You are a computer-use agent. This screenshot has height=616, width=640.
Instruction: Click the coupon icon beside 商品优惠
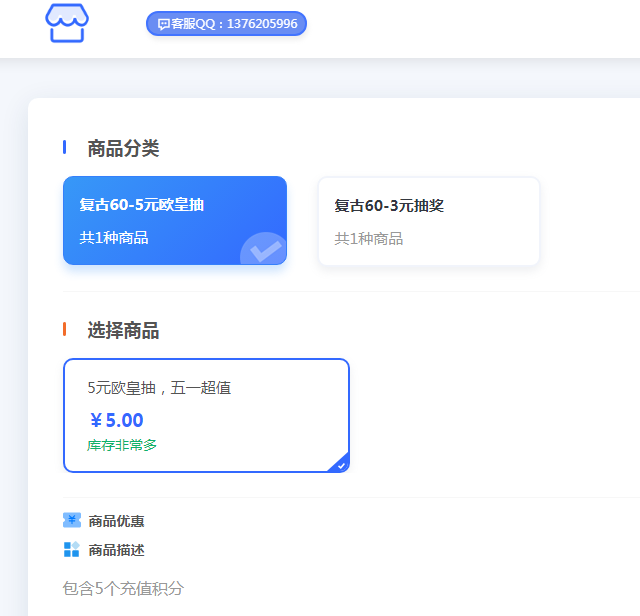point(72,520)
